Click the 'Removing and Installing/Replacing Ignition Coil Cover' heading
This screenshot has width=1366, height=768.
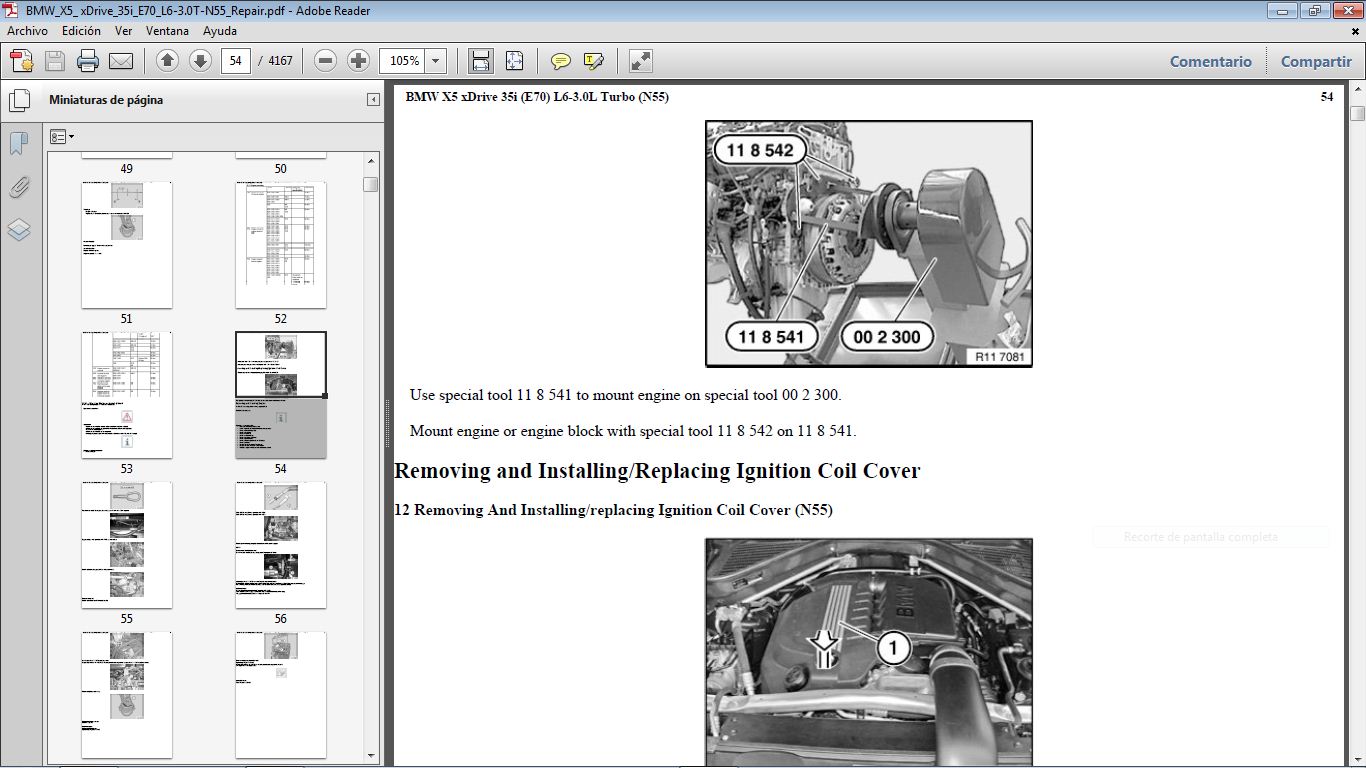pyautogui.click(x=657, y=471)
